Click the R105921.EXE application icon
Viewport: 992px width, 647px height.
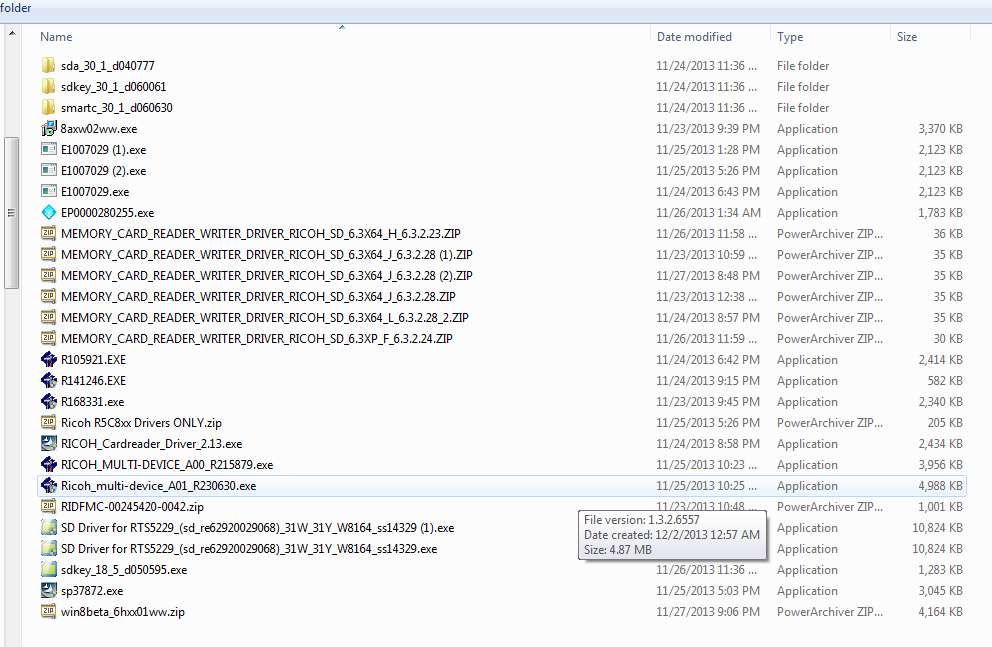pos(49,359)
